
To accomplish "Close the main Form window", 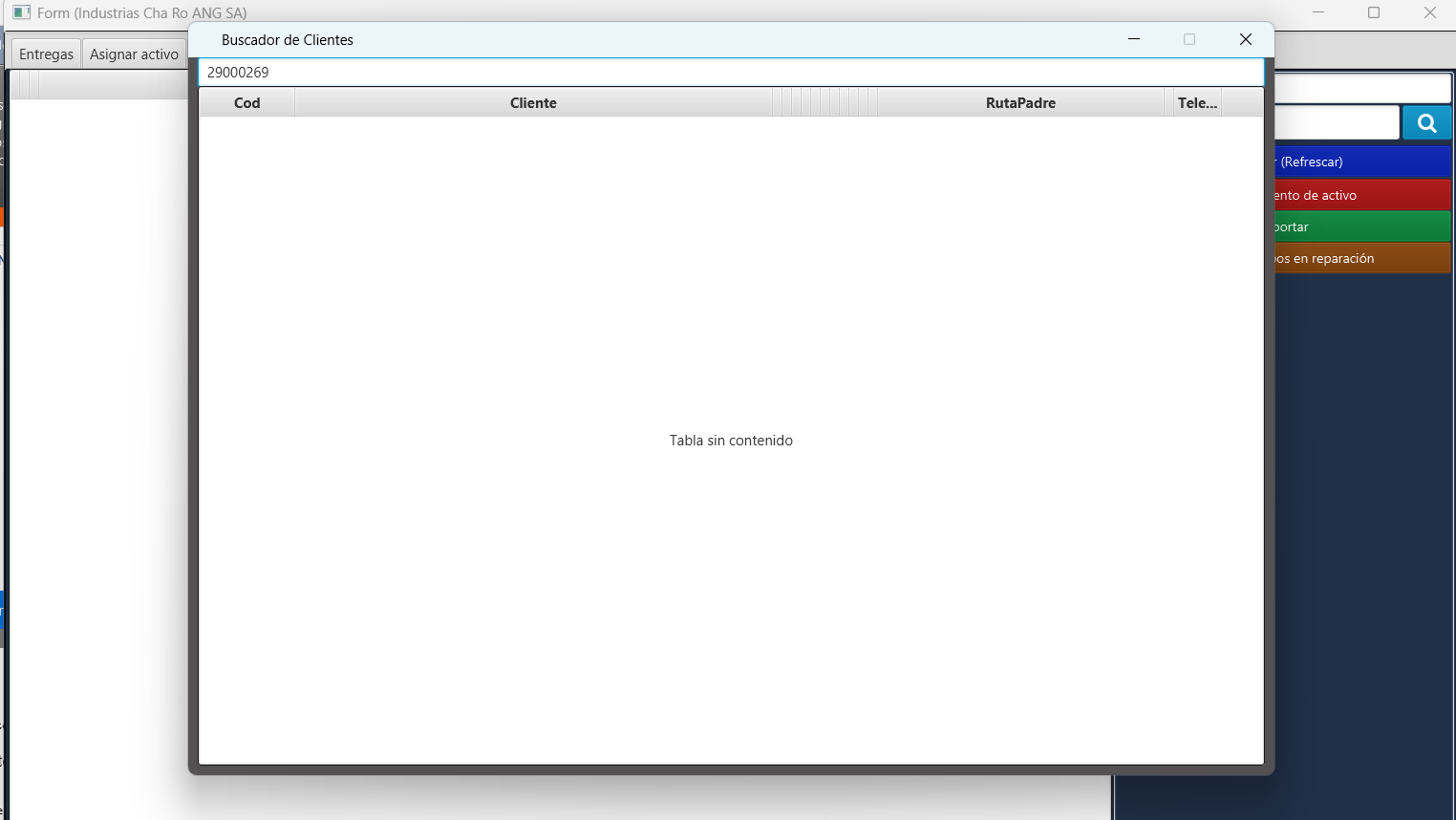I will tap(1429, 12).
